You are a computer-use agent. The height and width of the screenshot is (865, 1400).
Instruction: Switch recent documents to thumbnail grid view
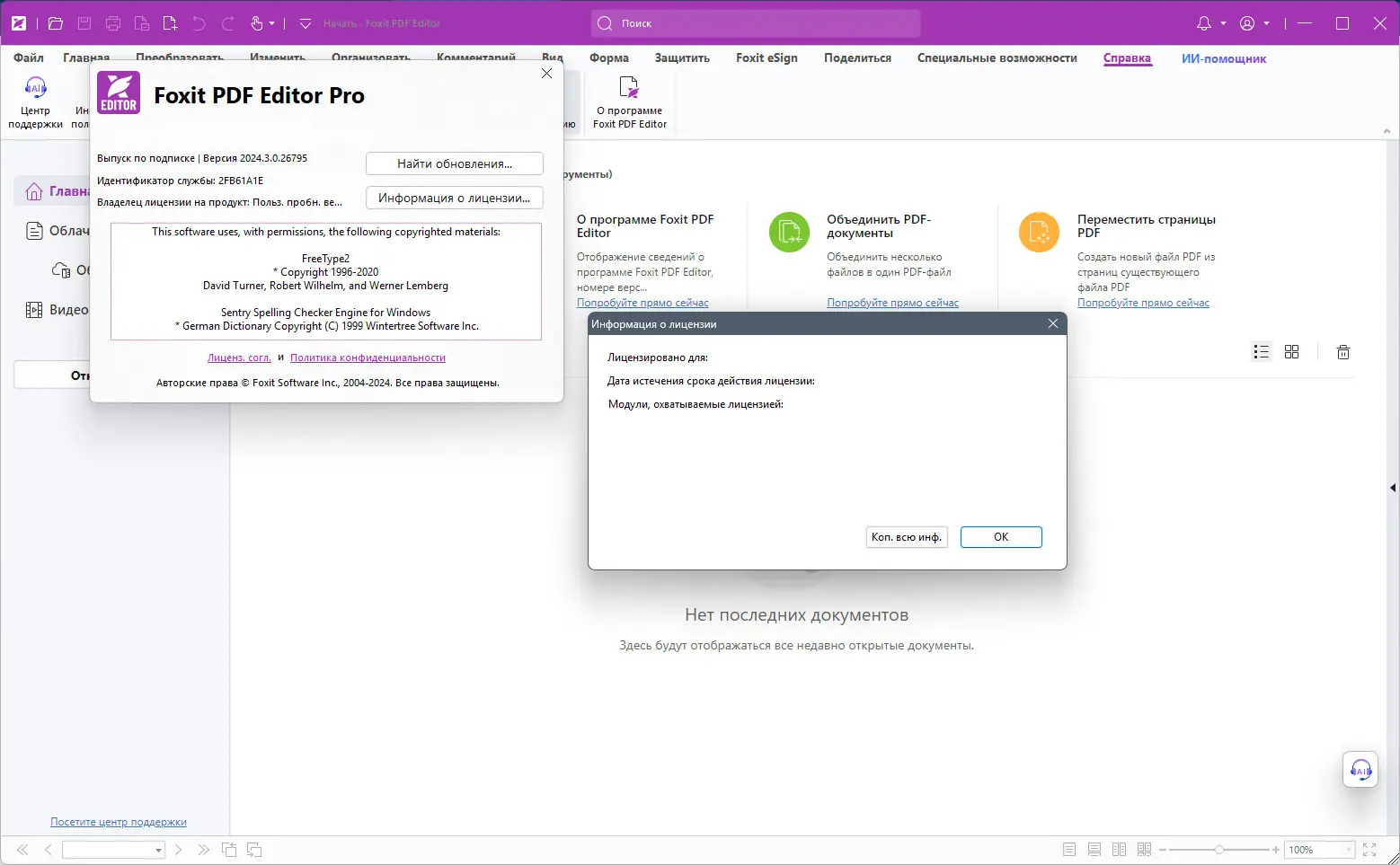1292,352
